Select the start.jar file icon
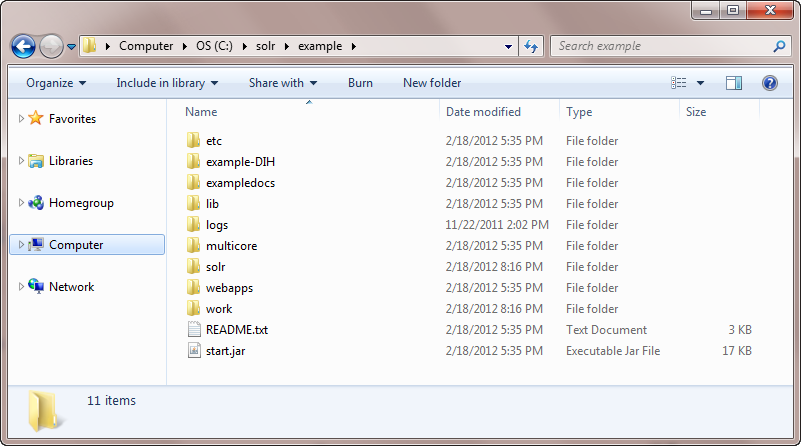 coord(194,350)
